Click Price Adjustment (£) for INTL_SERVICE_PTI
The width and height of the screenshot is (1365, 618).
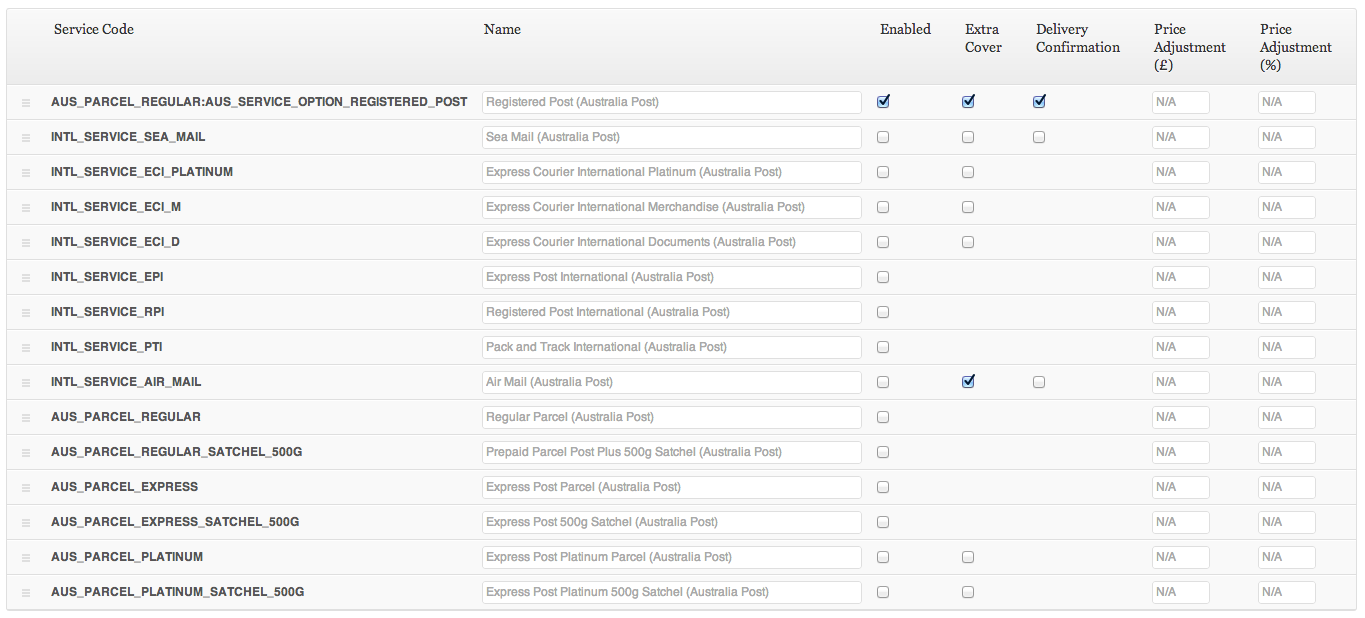pos(1181,347)
